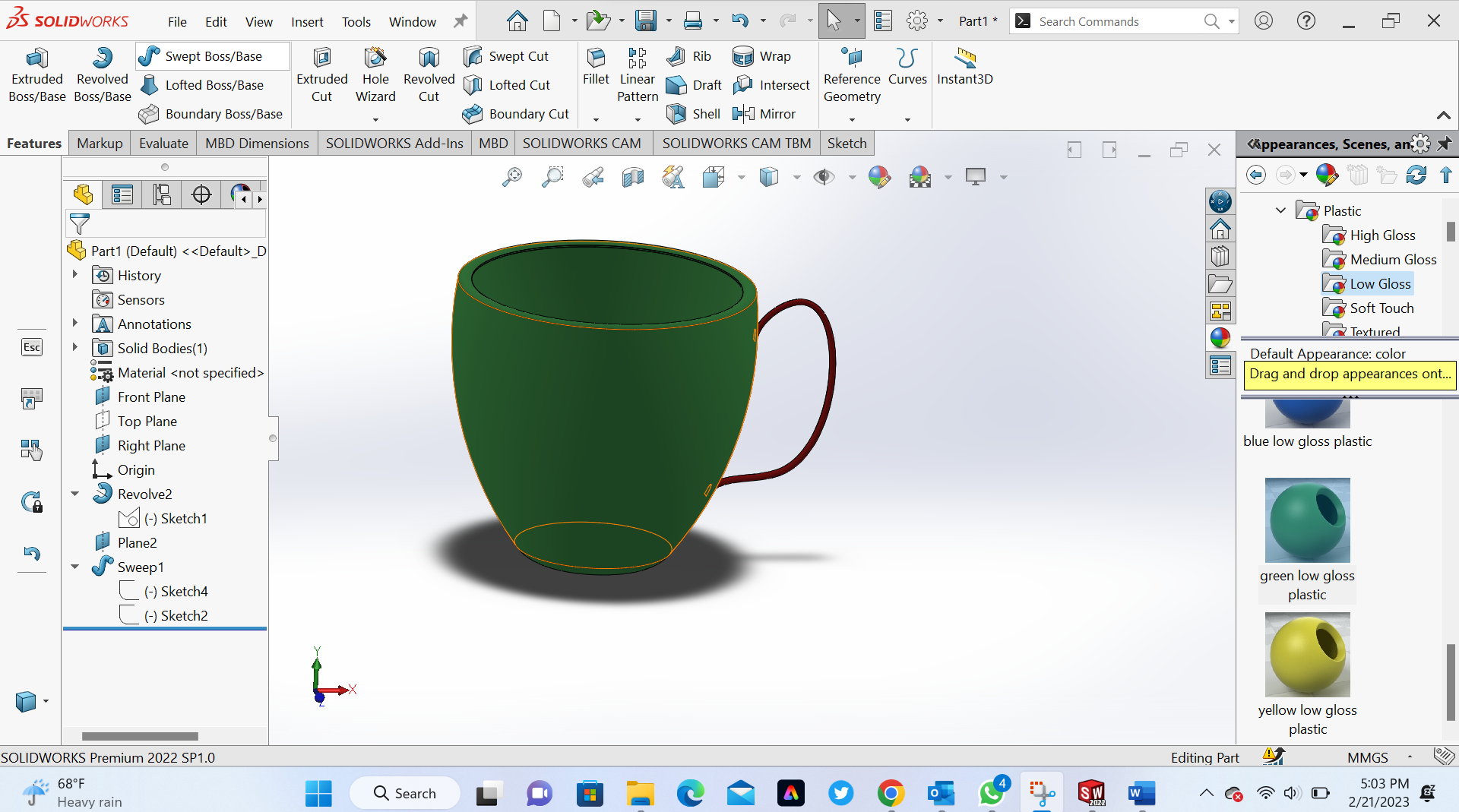1459x812 pixels.
Task: Expand the Annotations node
Action: (x=74, y=323)
